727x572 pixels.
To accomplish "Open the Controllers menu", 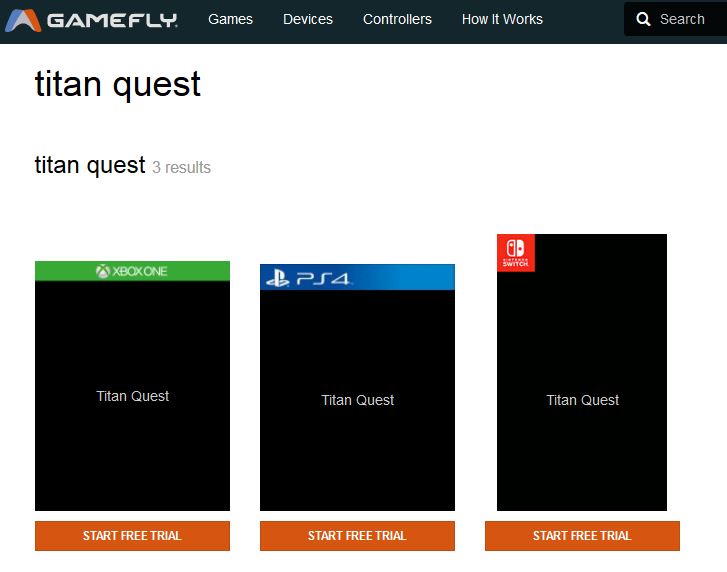I will point(397,19).
